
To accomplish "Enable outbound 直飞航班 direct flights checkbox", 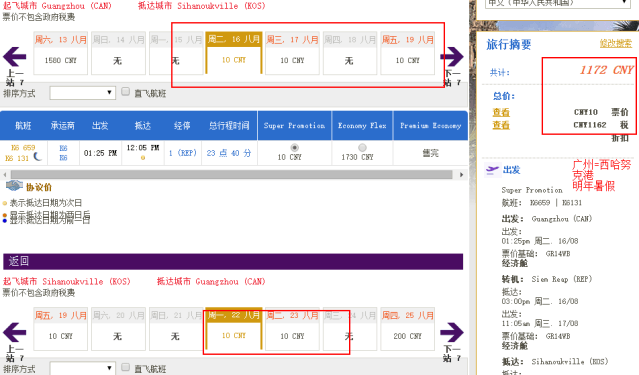I will click(x=126, y=91).
